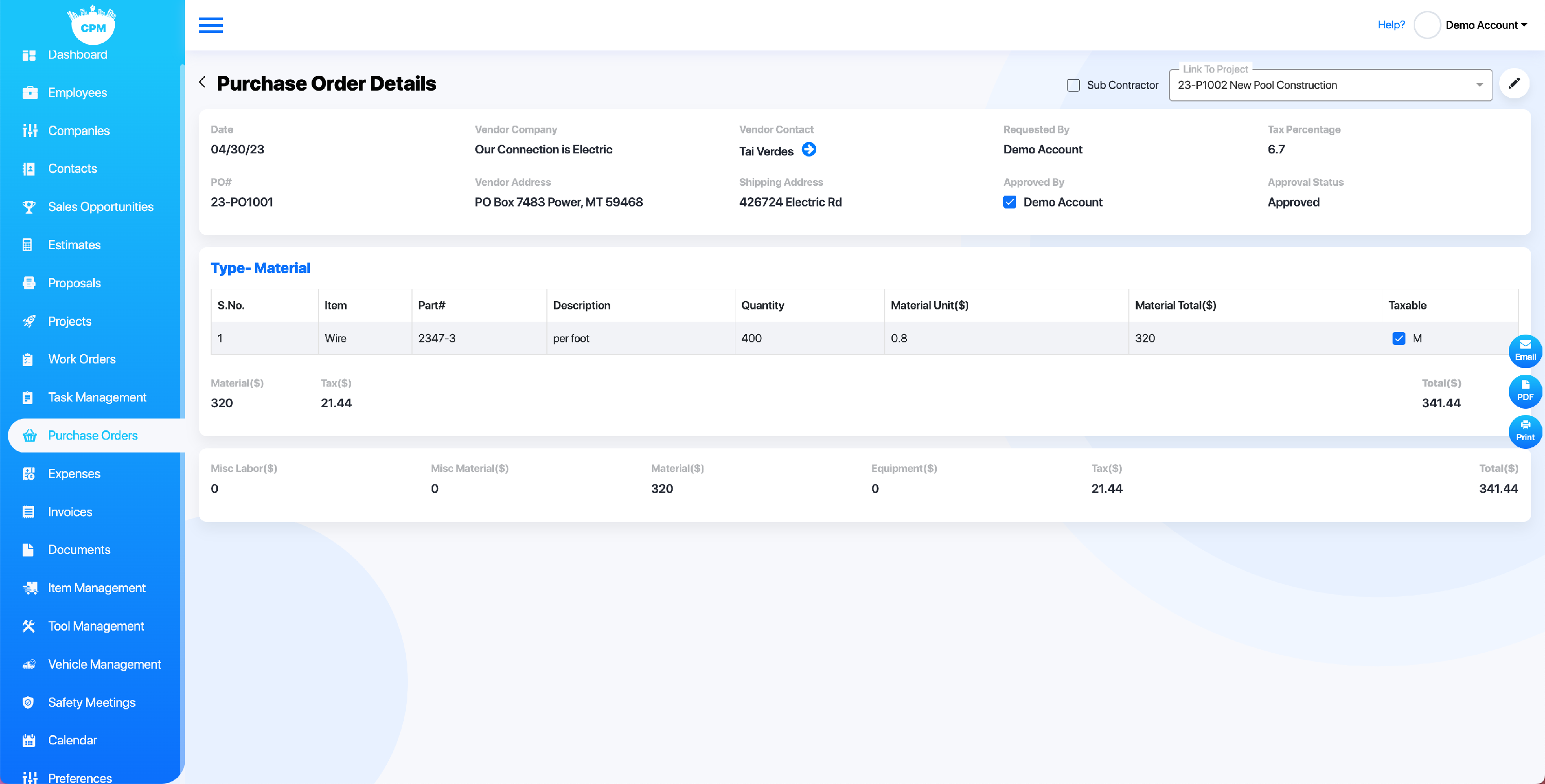Toggle the Taxable checkbox for Wire row
The width and height of the screenshot is (1545, 784).
pyautogui.click(x=1399, y=339)
